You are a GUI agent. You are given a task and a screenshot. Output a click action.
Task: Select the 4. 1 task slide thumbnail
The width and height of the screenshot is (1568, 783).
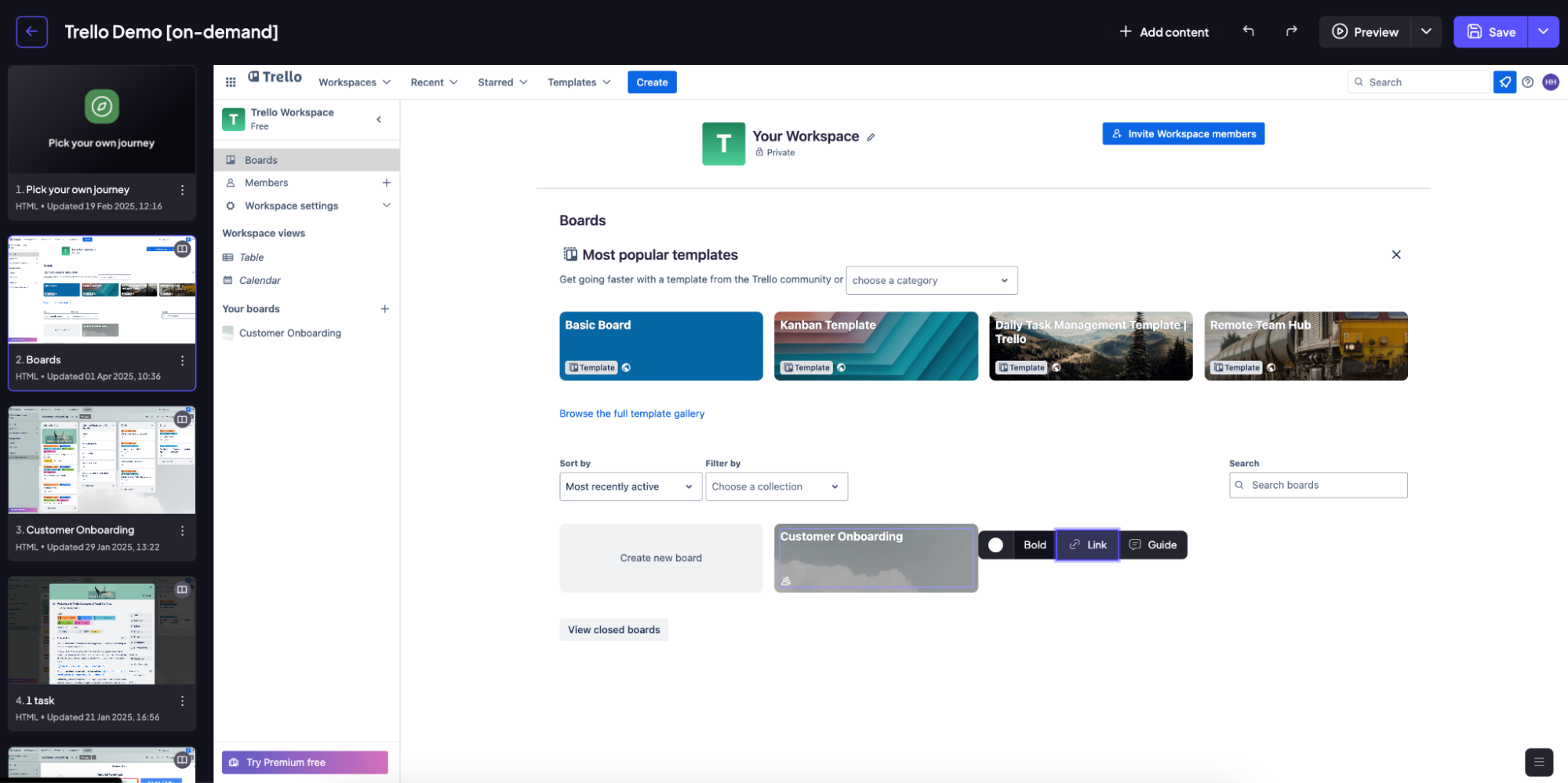pyautogui.click(x=102, y=632)
